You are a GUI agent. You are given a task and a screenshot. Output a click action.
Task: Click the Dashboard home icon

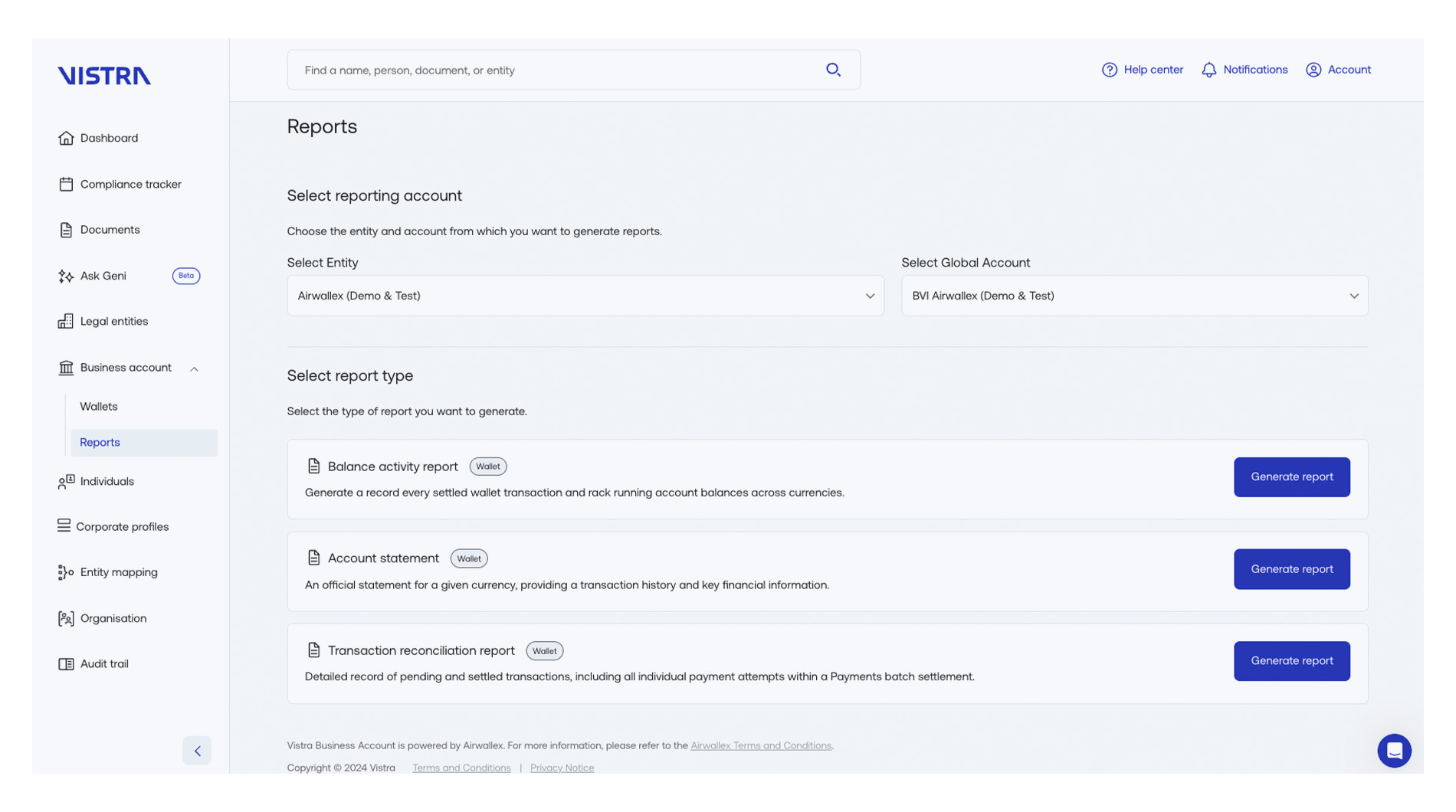66,138
